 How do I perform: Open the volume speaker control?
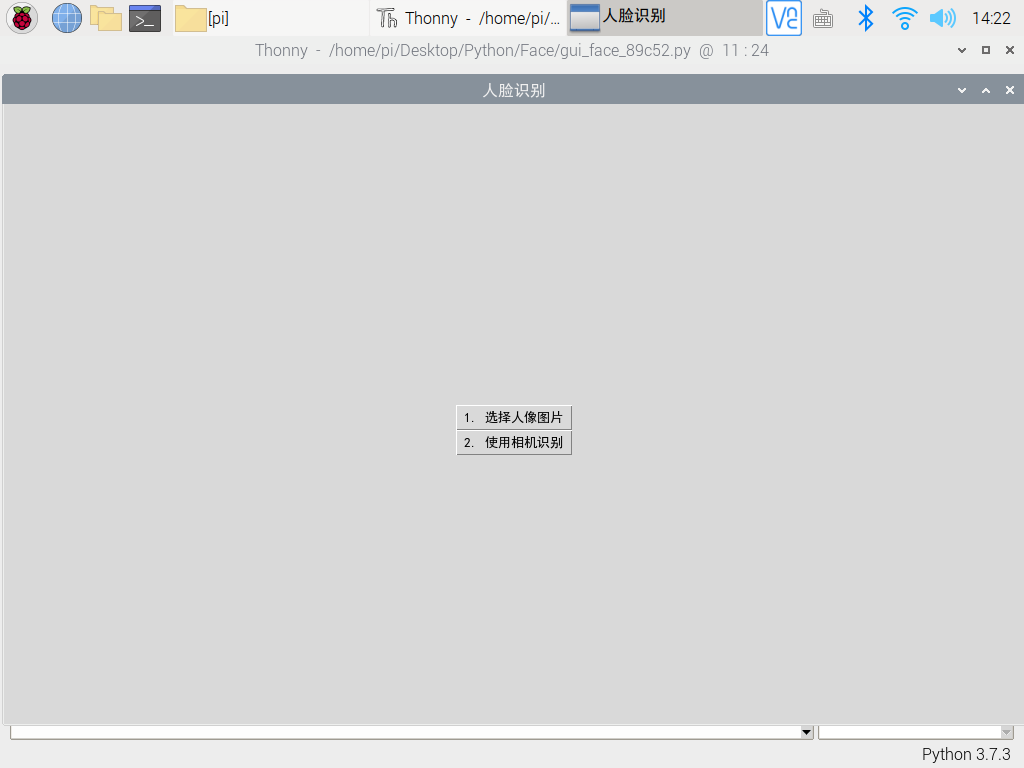click(x=942, y=18)
